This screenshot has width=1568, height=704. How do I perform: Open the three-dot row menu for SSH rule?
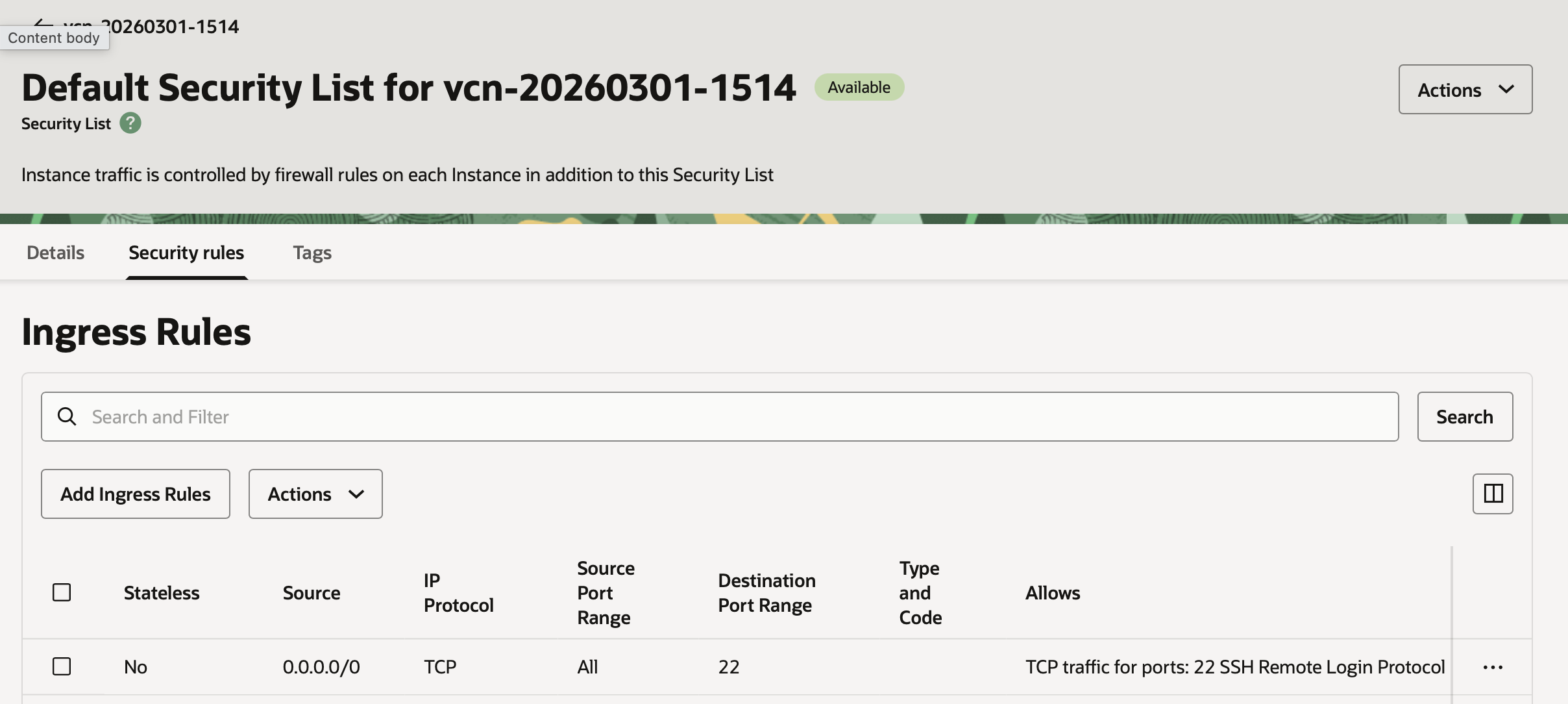tap(1493, 667)
